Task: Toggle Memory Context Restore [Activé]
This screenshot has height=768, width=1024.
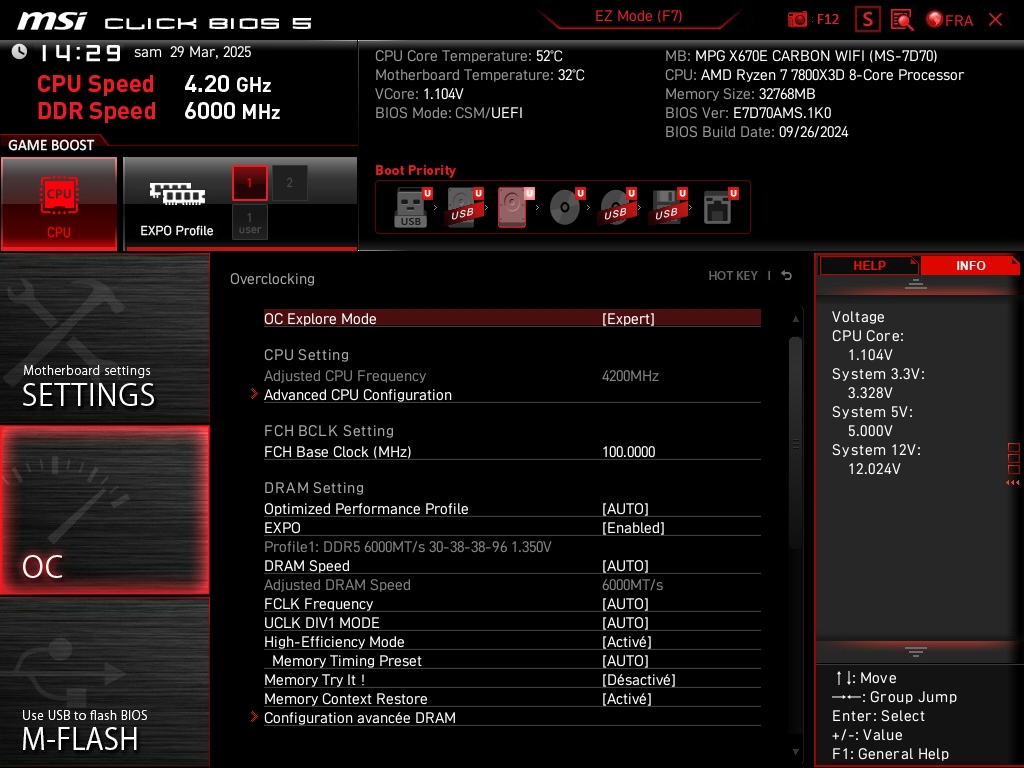Action: click(x=512, y=698)
